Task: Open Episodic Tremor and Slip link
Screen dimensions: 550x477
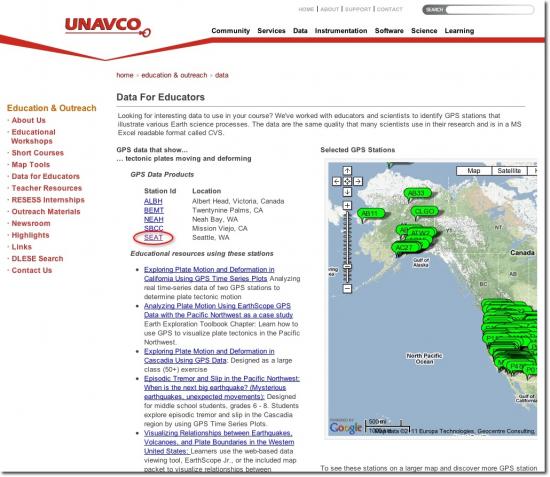Action: point(222,388)
